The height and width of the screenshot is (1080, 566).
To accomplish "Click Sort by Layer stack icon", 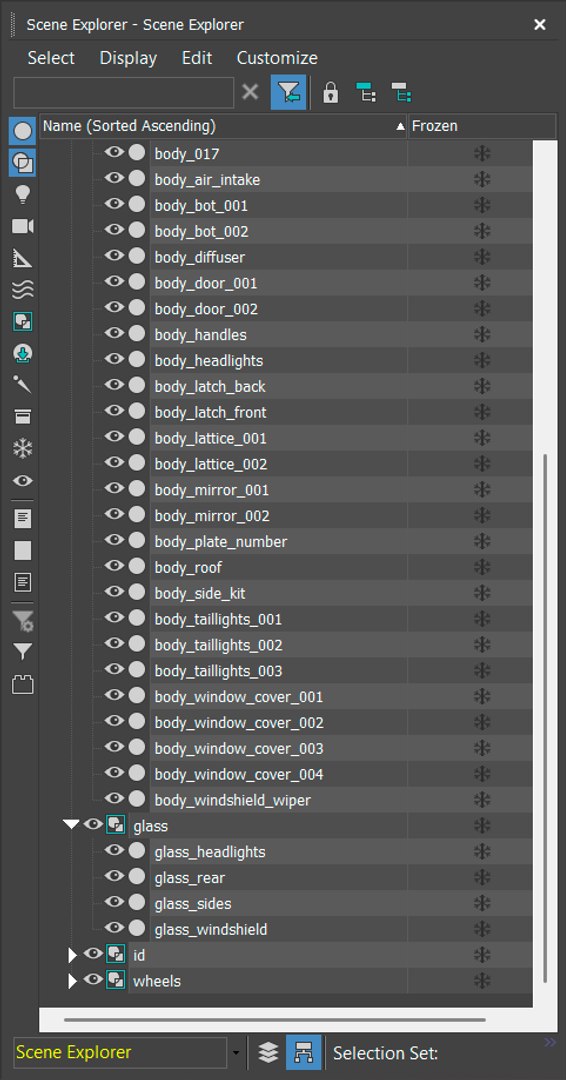I will [269, 1052].
